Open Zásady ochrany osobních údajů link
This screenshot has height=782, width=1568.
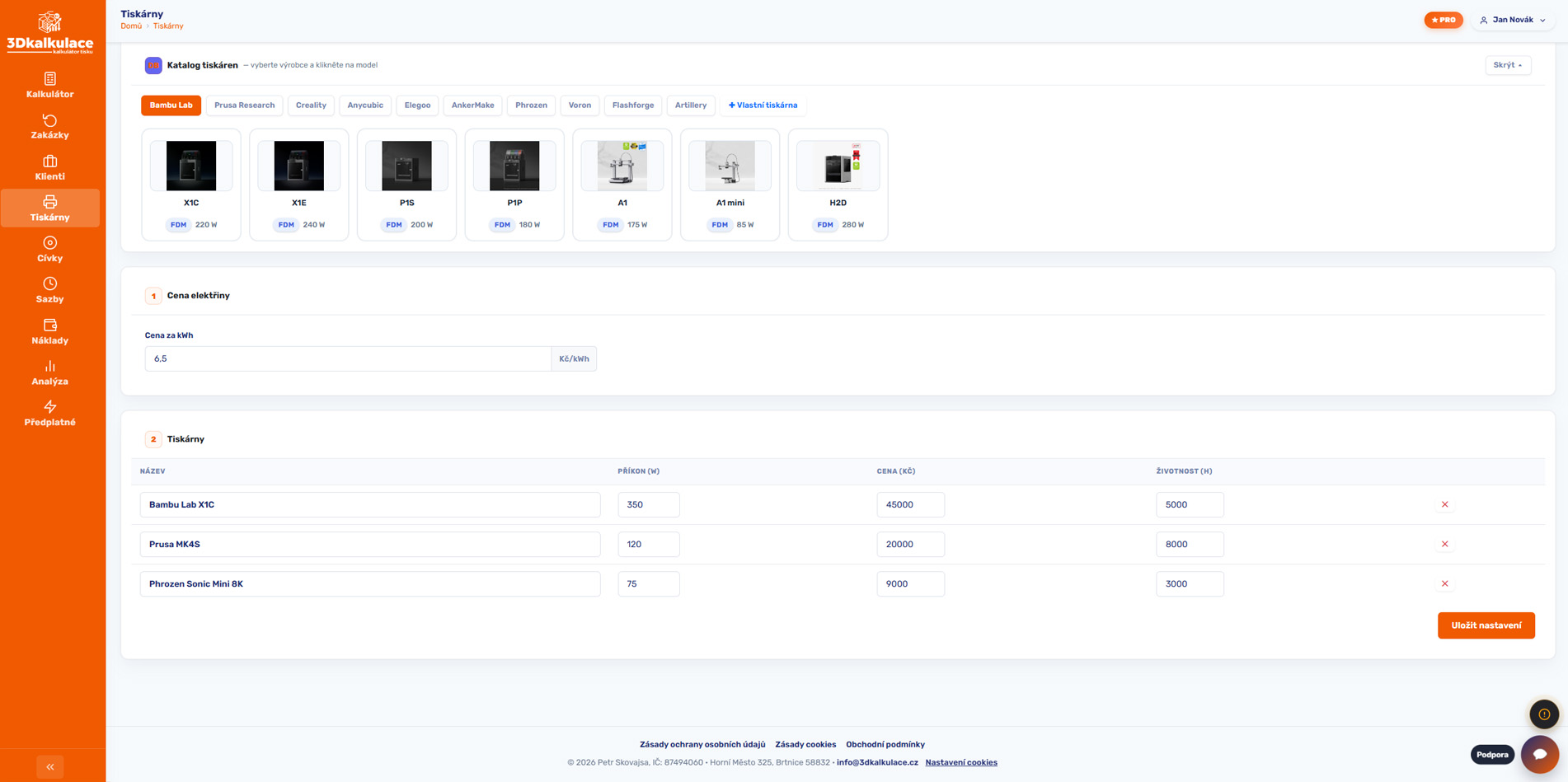pyautogui.click(x=702, y=745)
